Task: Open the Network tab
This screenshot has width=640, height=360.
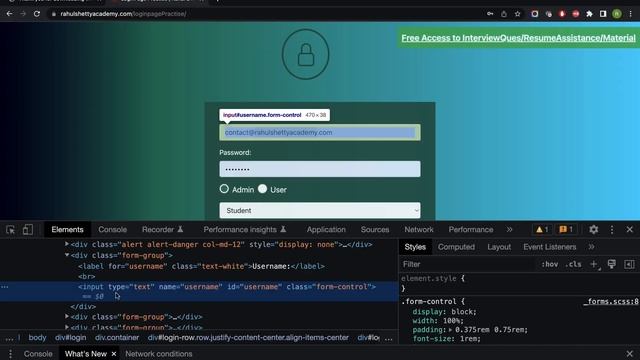Action: [x=419, y=230]
